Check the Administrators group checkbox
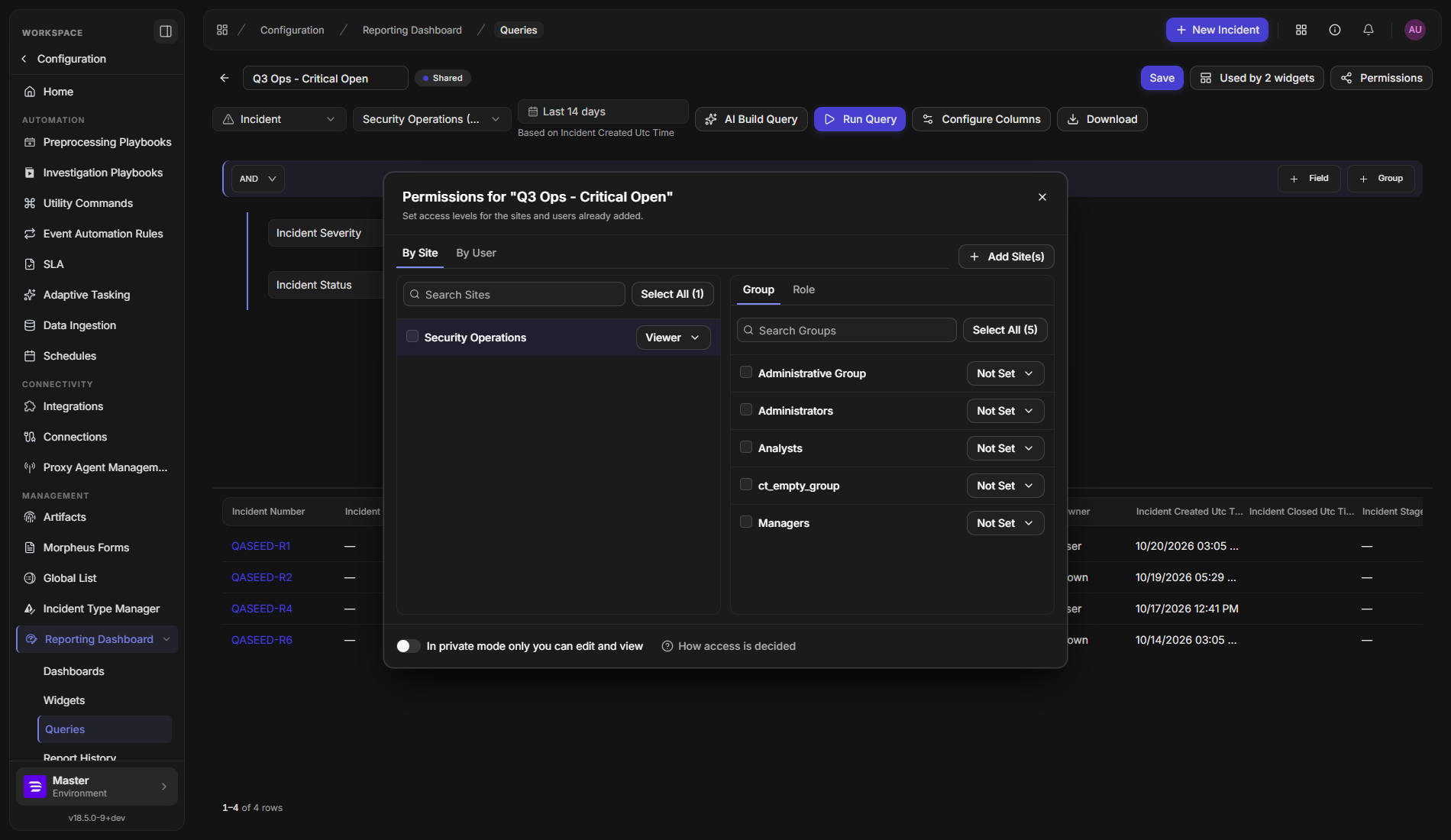The image size is (1451, 840). click(746, 409)
